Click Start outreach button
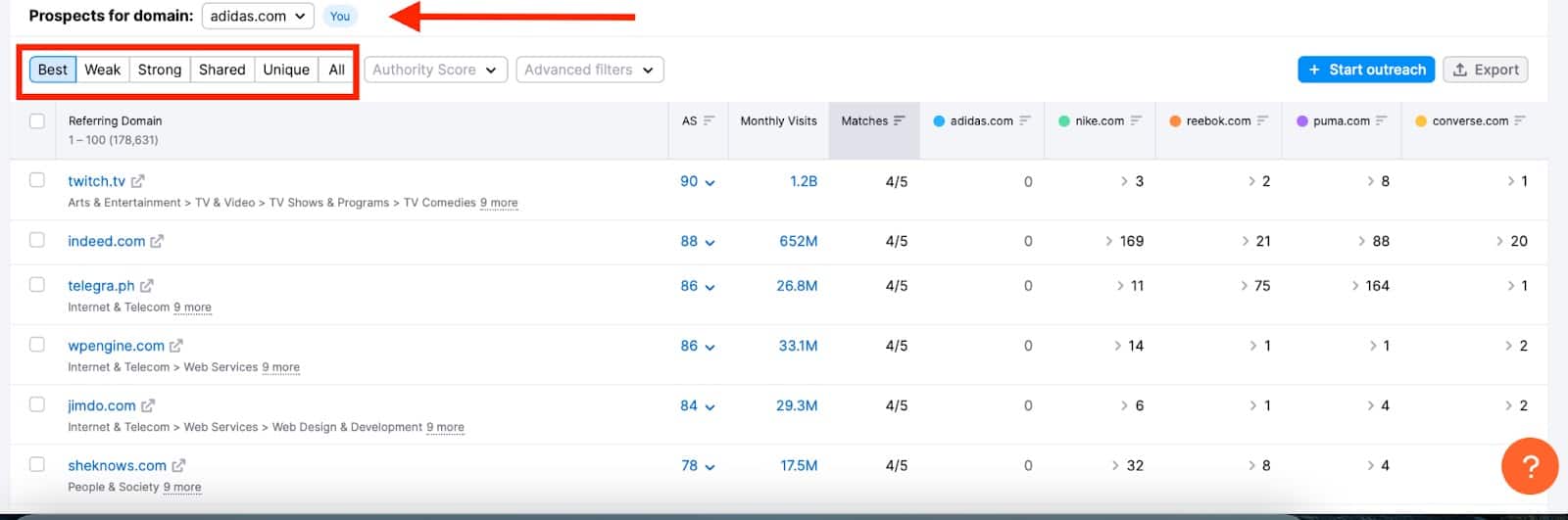Screen dimensions: 1568x520 click(1367, 70)
